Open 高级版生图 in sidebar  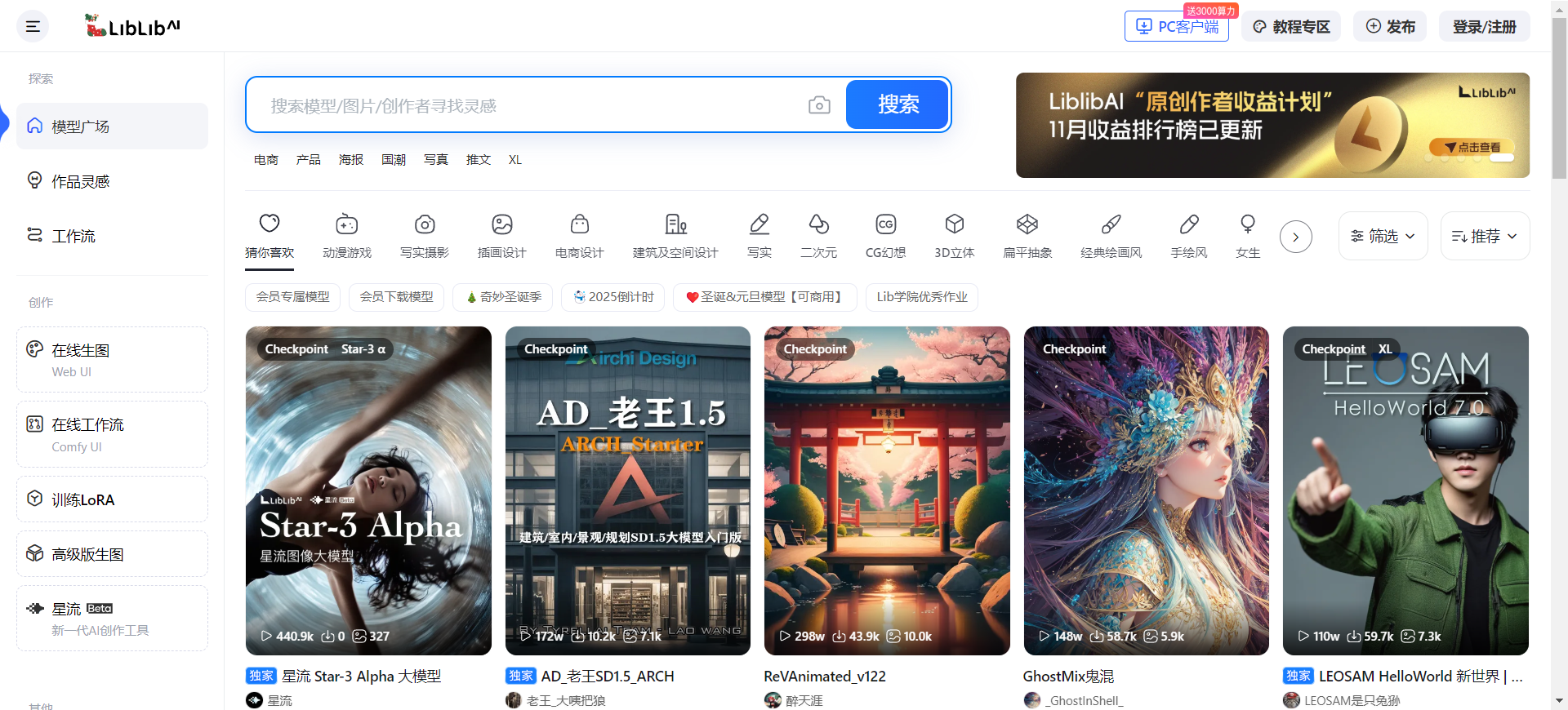coord(112,554)
